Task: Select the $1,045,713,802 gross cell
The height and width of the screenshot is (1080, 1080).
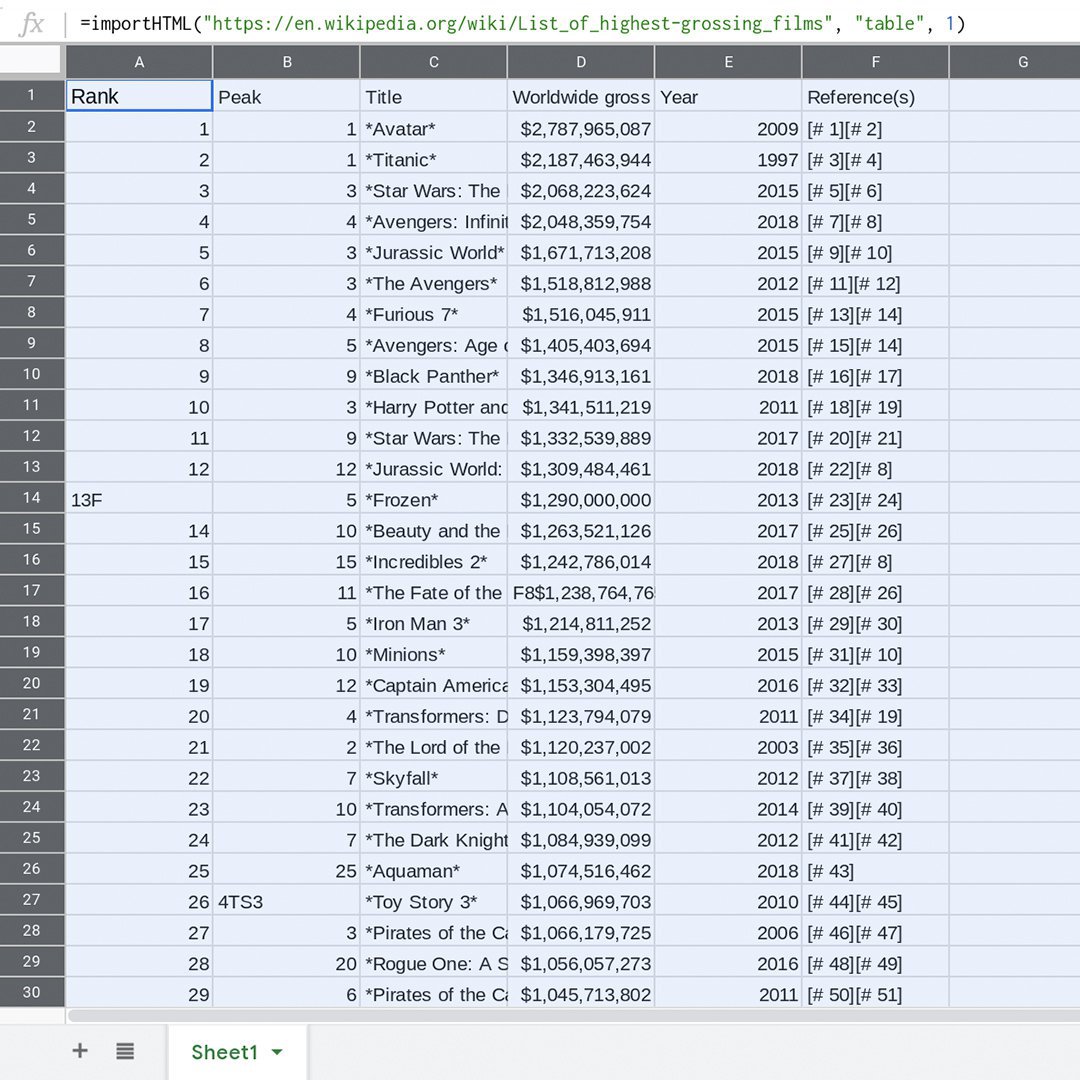Action: pos(581,994)
